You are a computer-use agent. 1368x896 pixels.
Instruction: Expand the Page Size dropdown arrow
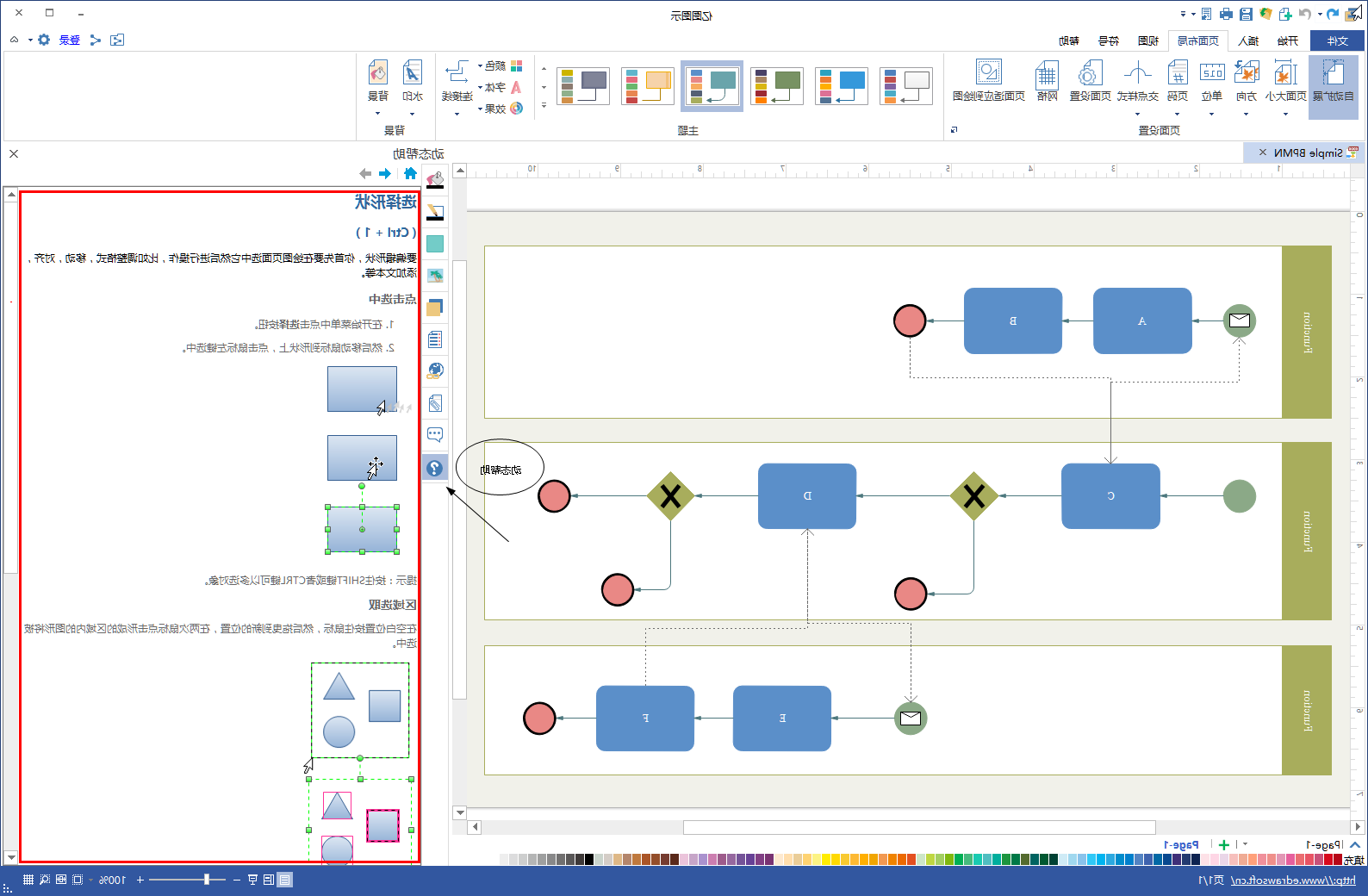[1285, 114]
